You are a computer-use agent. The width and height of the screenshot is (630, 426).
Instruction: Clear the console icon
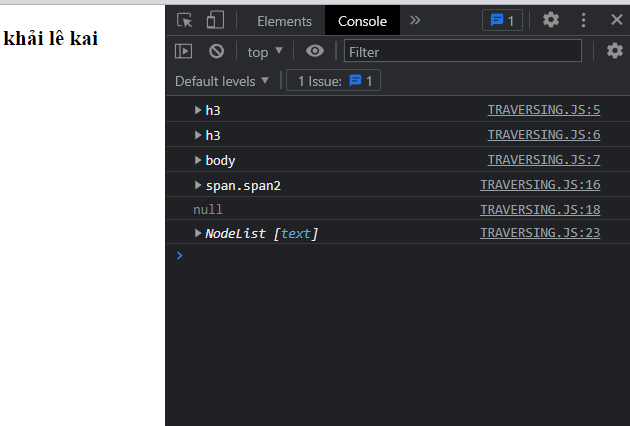click(217, 51)
